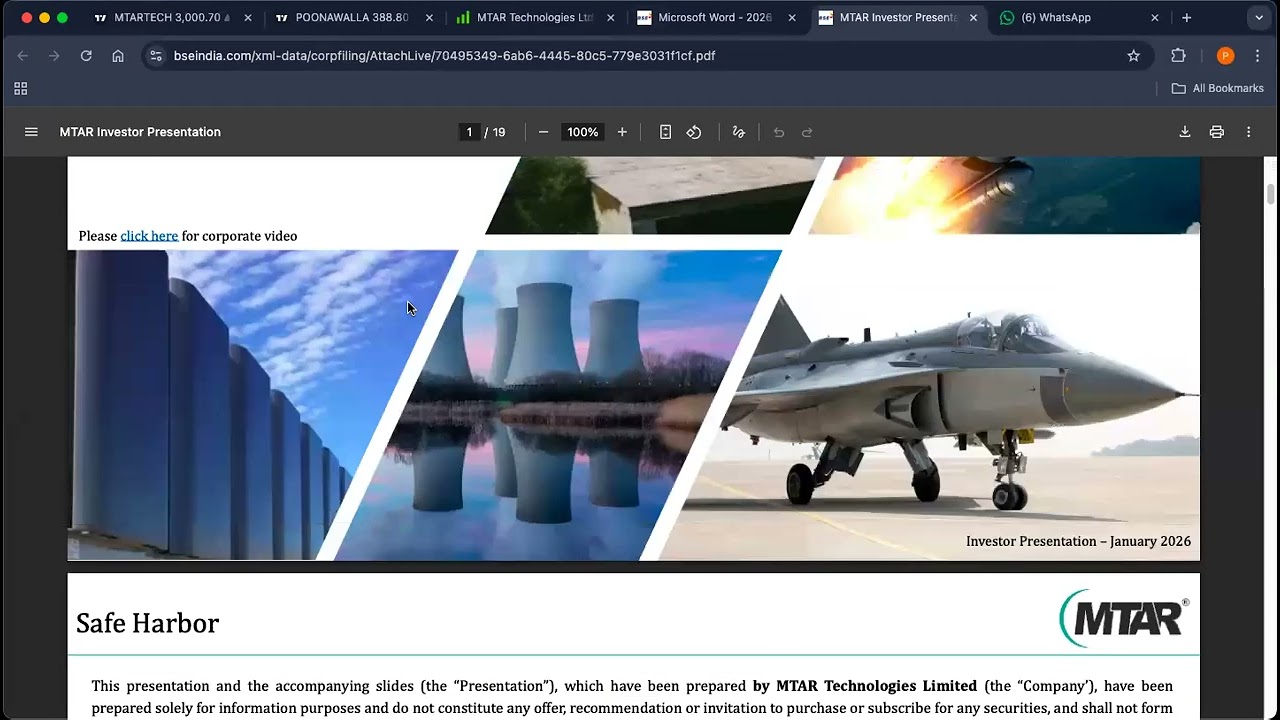
Task: Follow the 'click here' corporate video link
Action: click(149, 236)
